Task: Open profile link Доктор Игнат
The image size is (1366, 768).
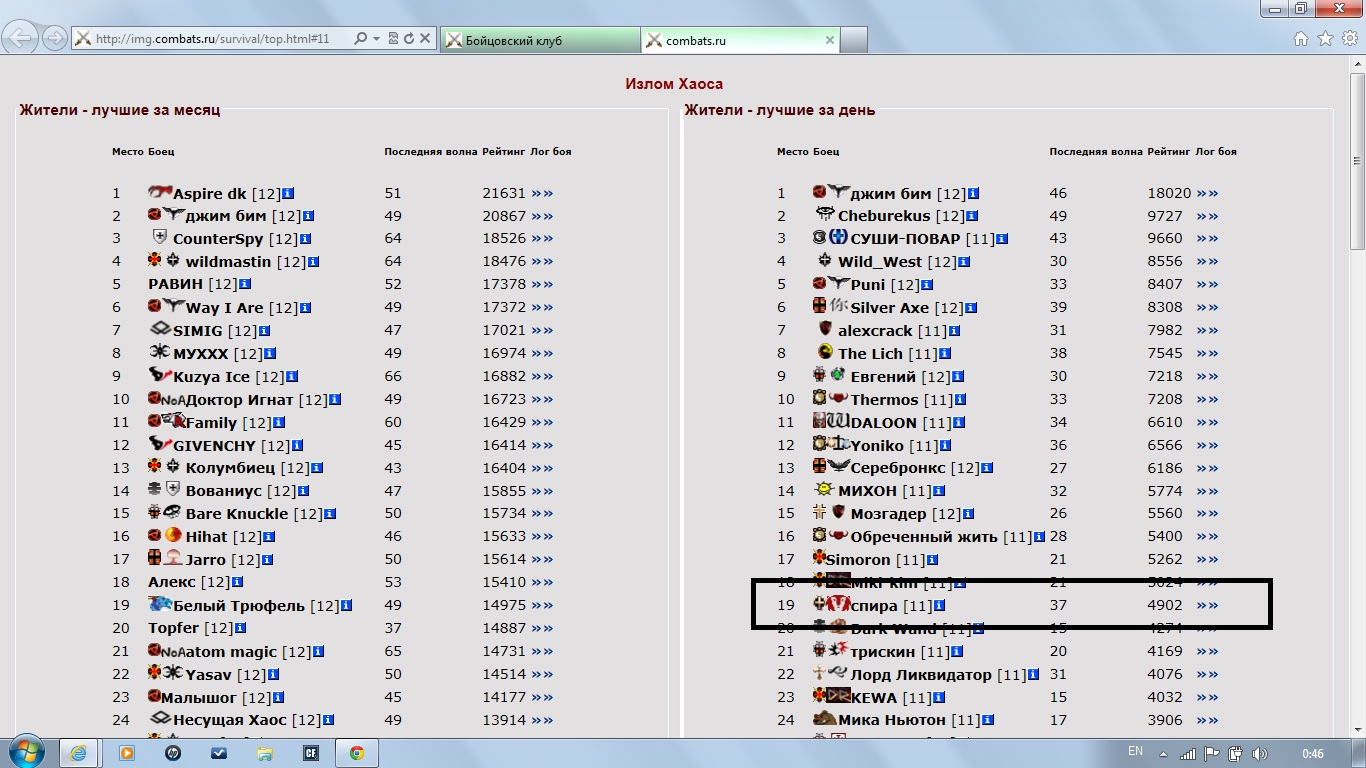Action: click(240, 400)
